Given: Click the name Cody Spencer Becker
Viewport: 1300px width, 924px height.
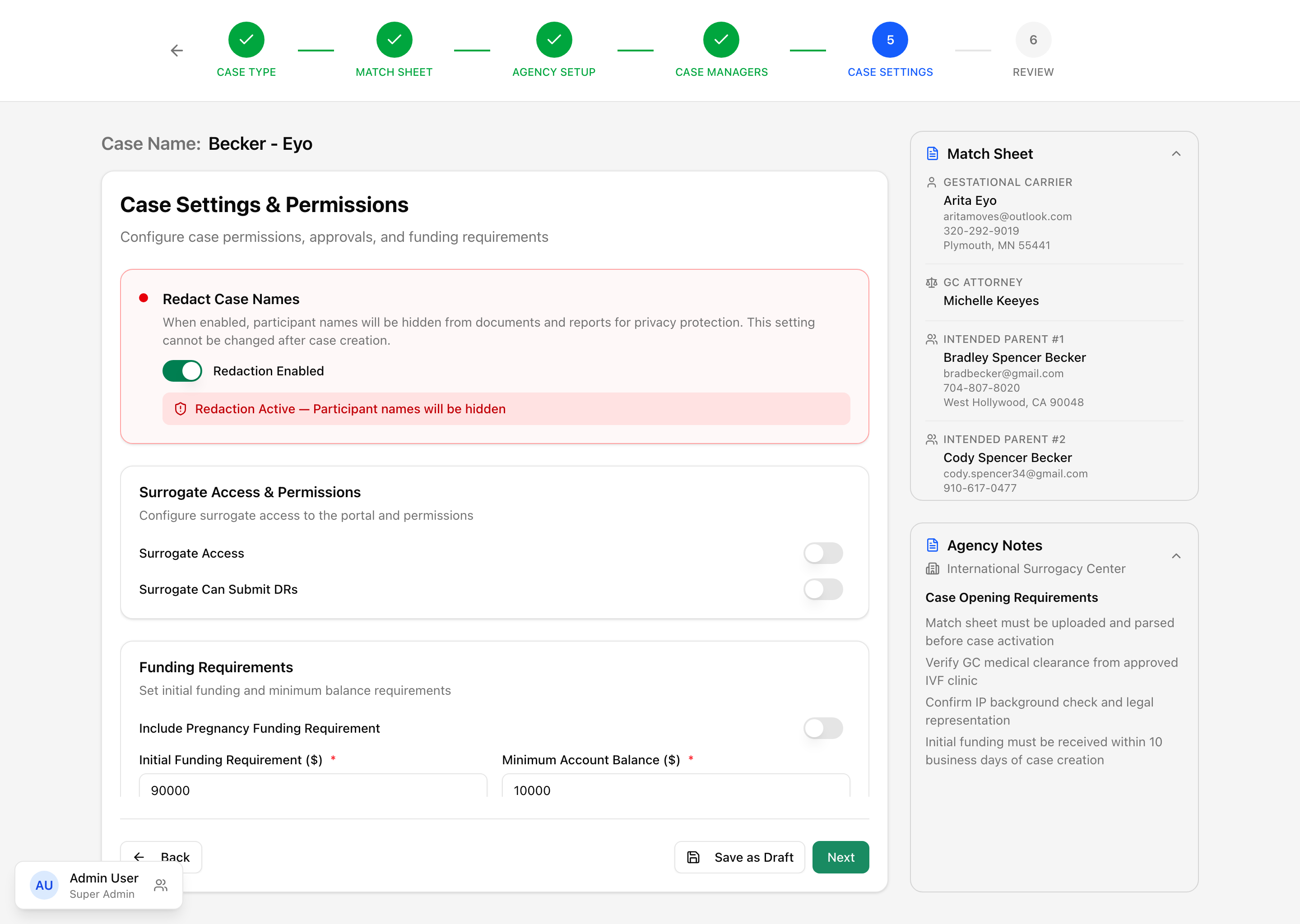Looking at the screenshot, I should (x=1007, y=457).
